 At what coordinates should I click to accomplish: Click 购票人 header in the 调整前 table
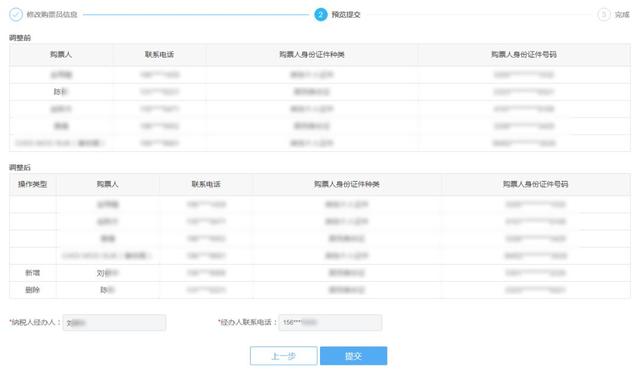click(x=61, y=54)
